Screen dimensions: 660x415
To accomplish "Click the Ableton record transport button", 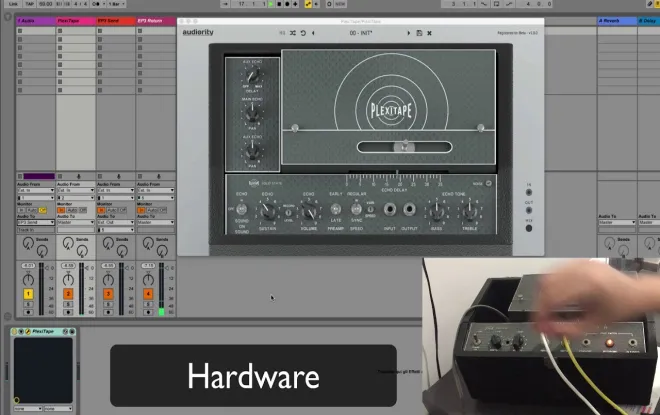I will (287, 4).
